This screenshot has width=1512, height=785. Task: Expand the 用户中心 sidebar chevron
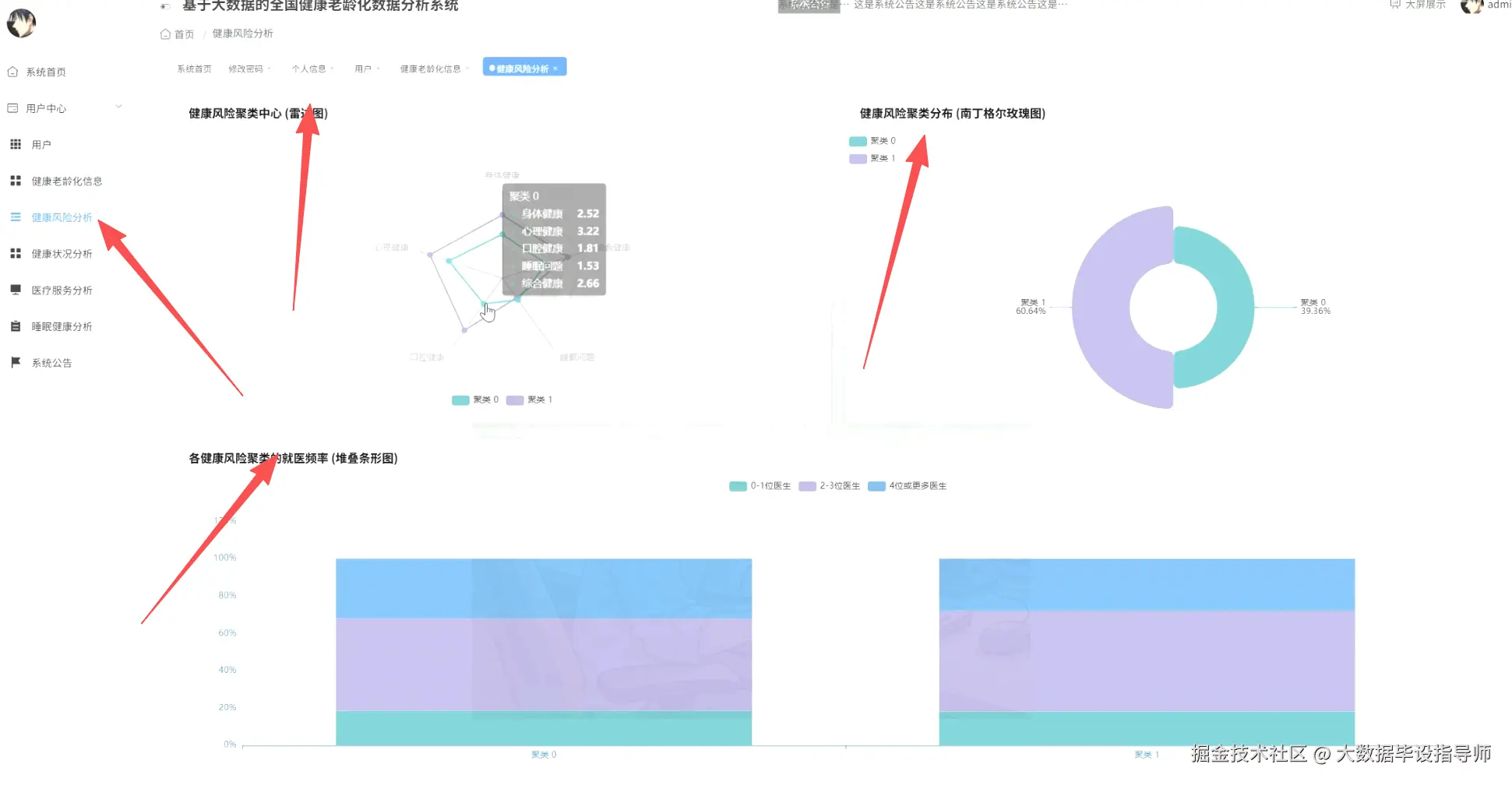(118, 107)
